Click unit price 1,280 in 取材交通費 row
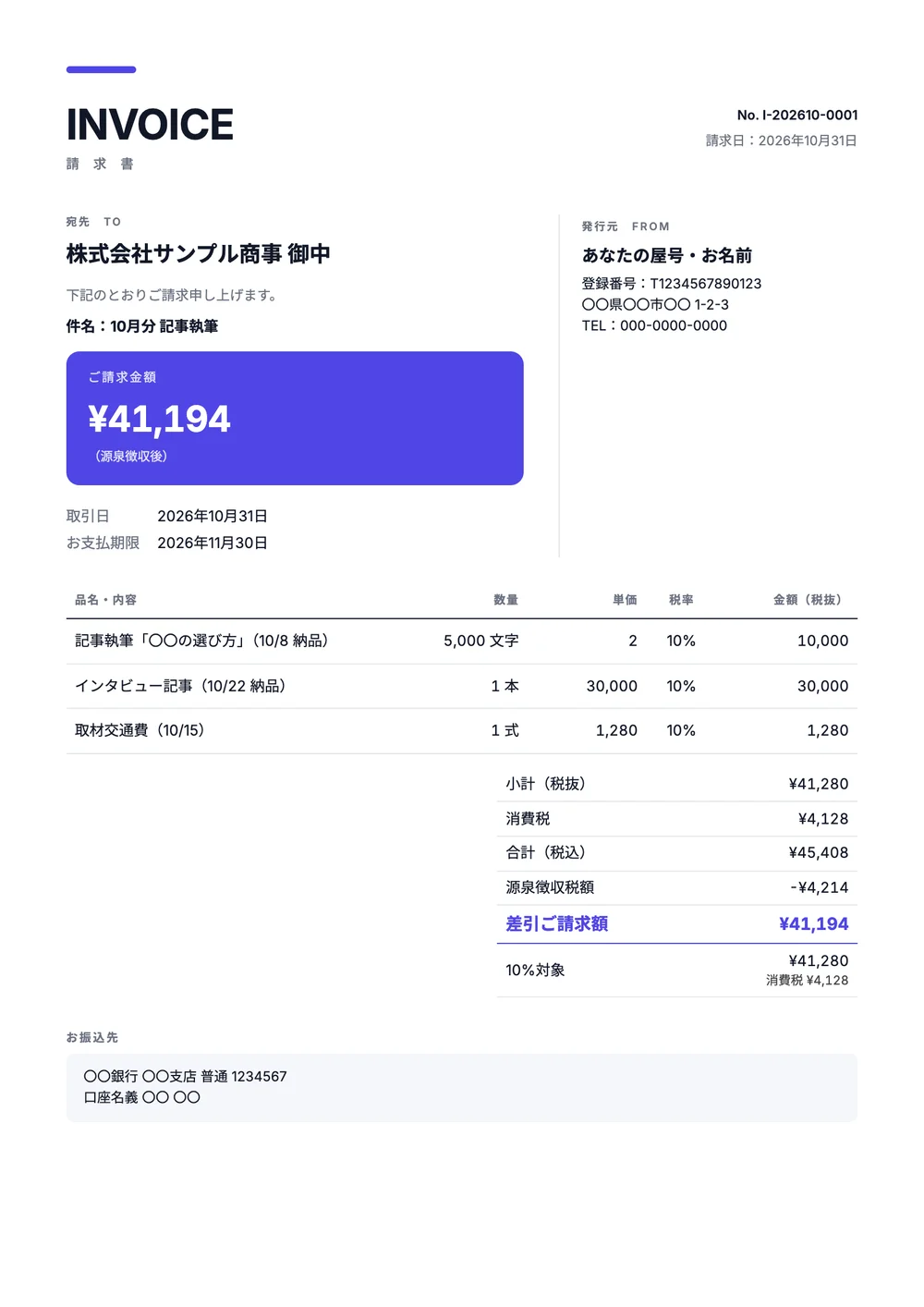This screenshot has width=924, height=1307. pos(616,730)
